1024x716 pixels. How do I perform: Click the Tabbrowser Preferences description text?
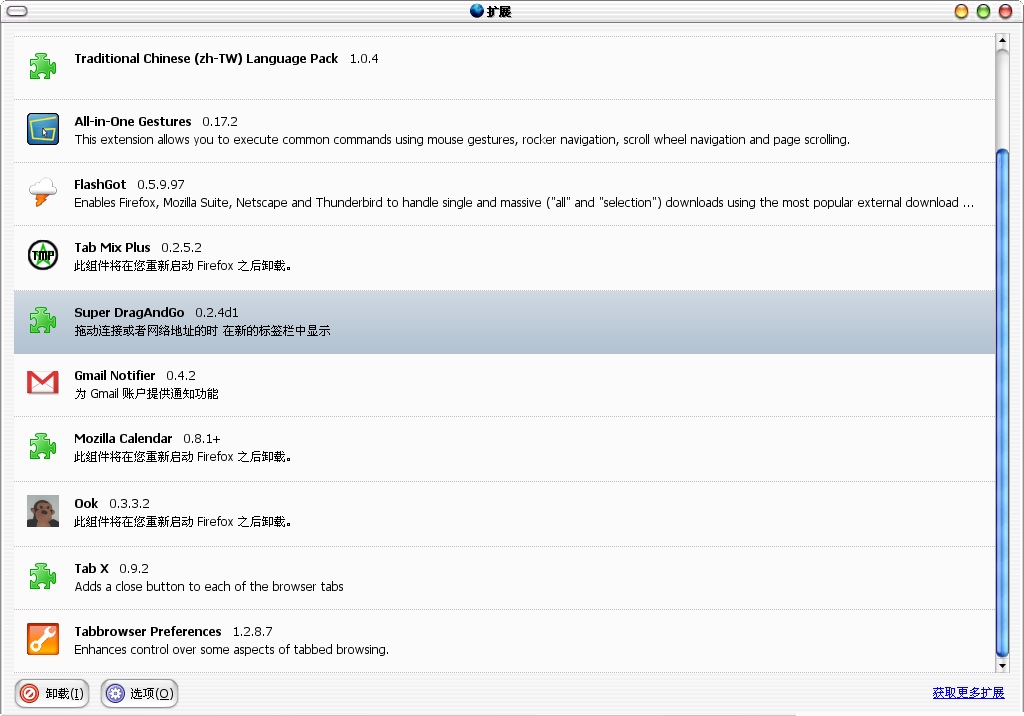pos(231,649)
